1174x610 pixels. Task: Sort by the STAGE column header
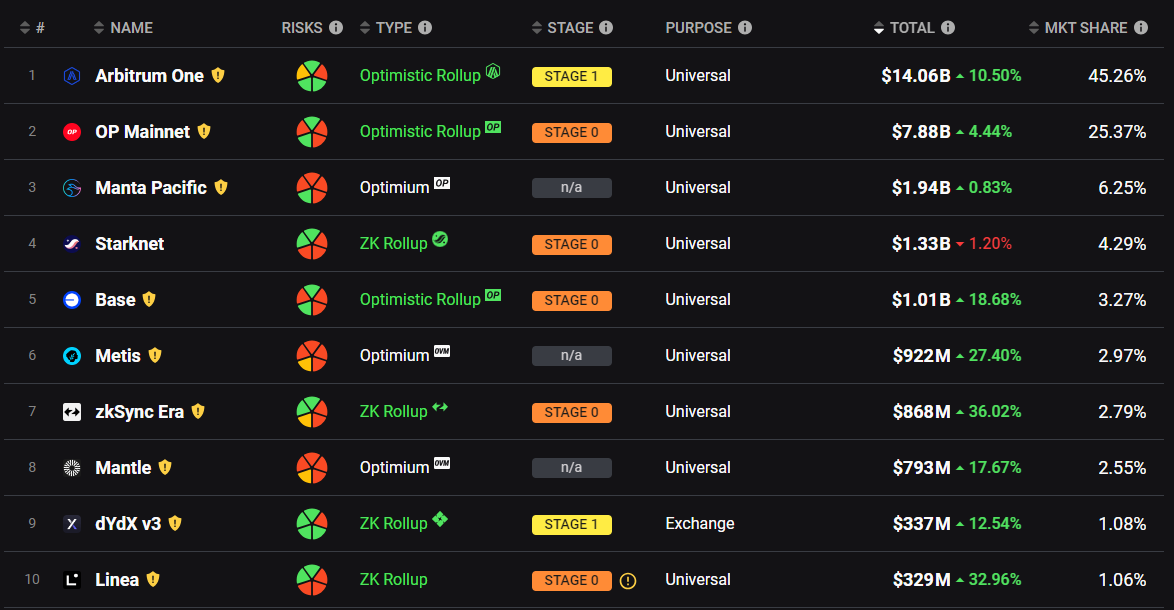click(570, 28)
